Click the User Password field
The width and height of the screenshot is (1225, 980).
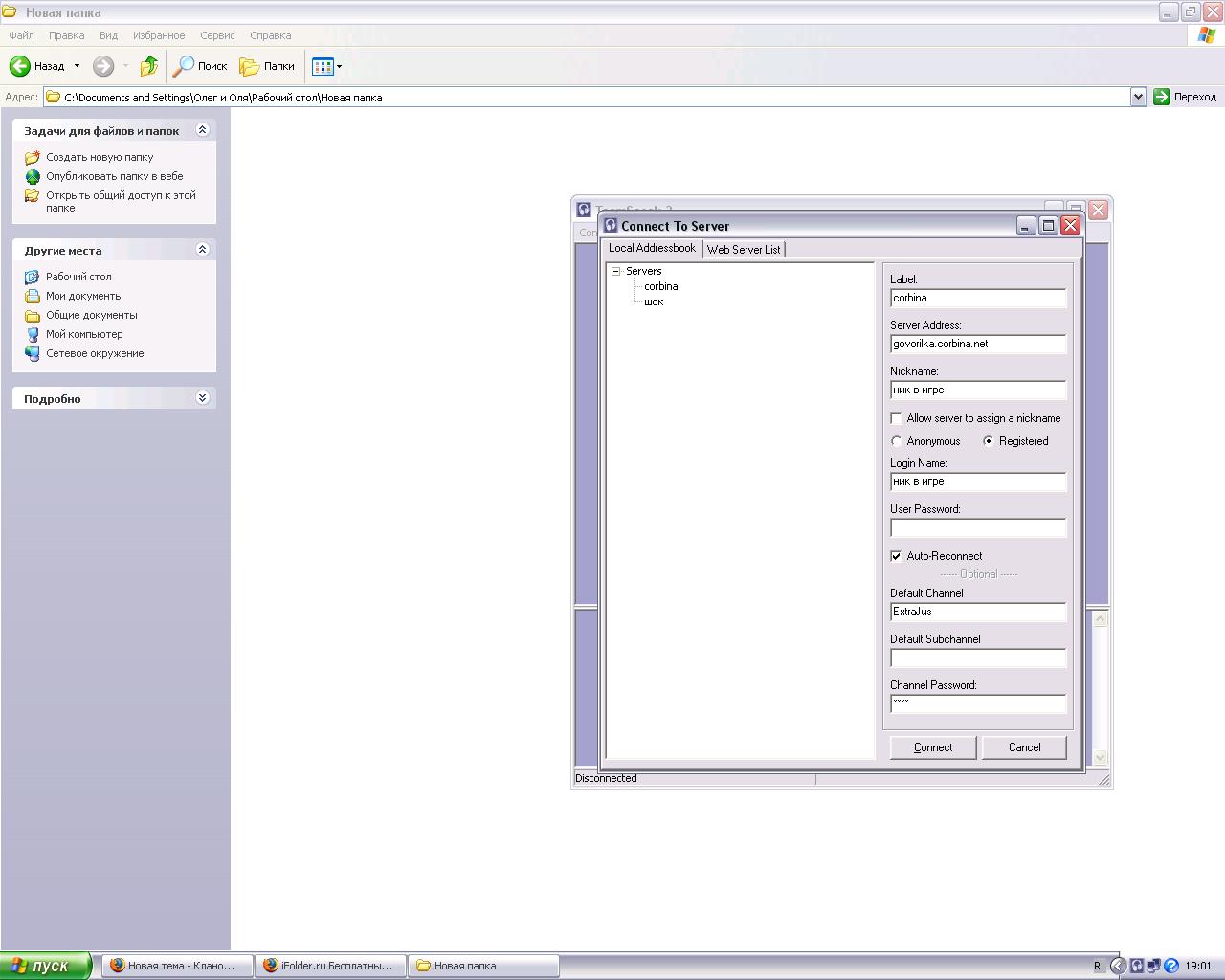978,527
